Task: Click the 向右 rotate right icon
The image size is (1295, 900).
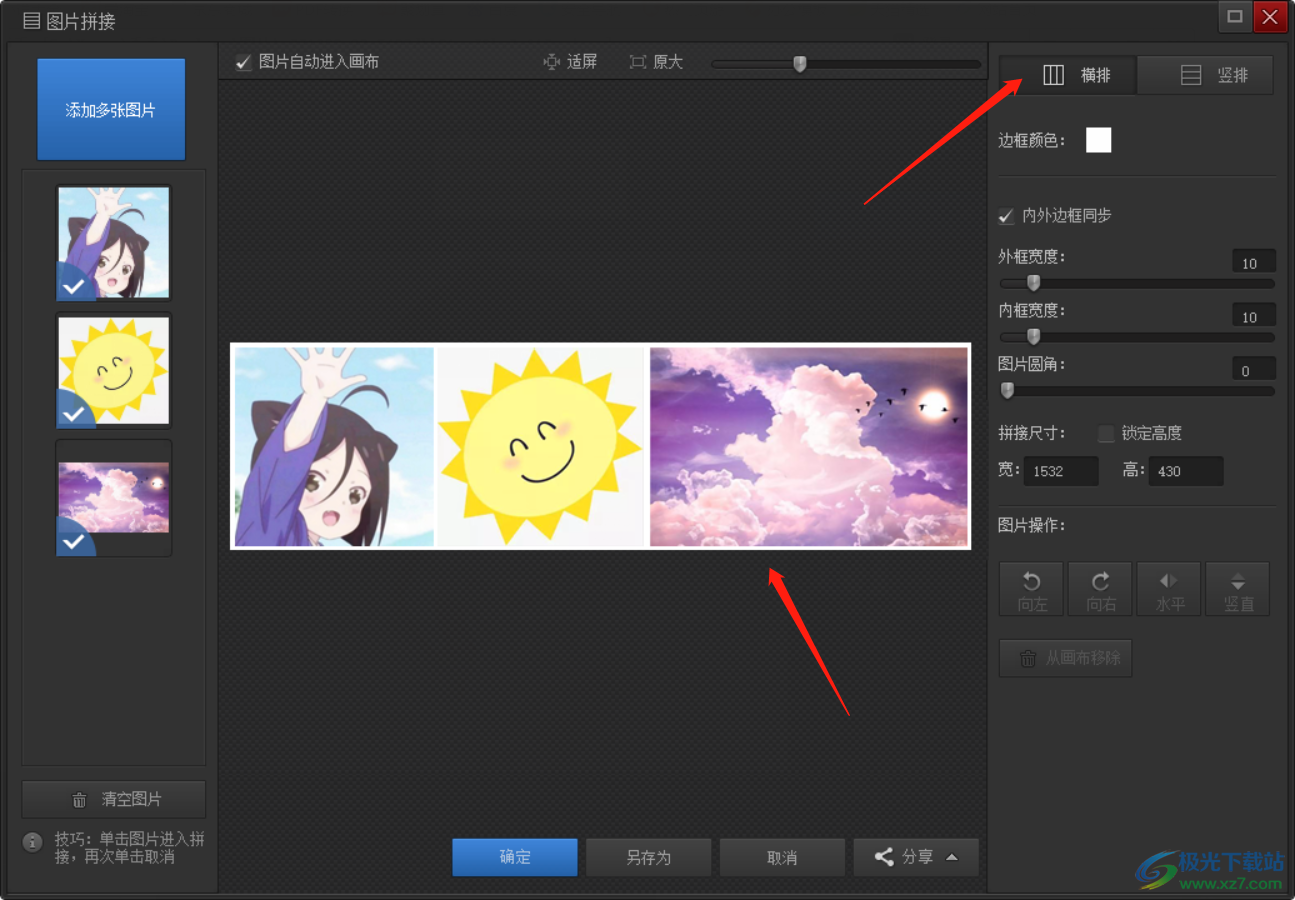Action: pyautogui.click(x=1100, y=589)
